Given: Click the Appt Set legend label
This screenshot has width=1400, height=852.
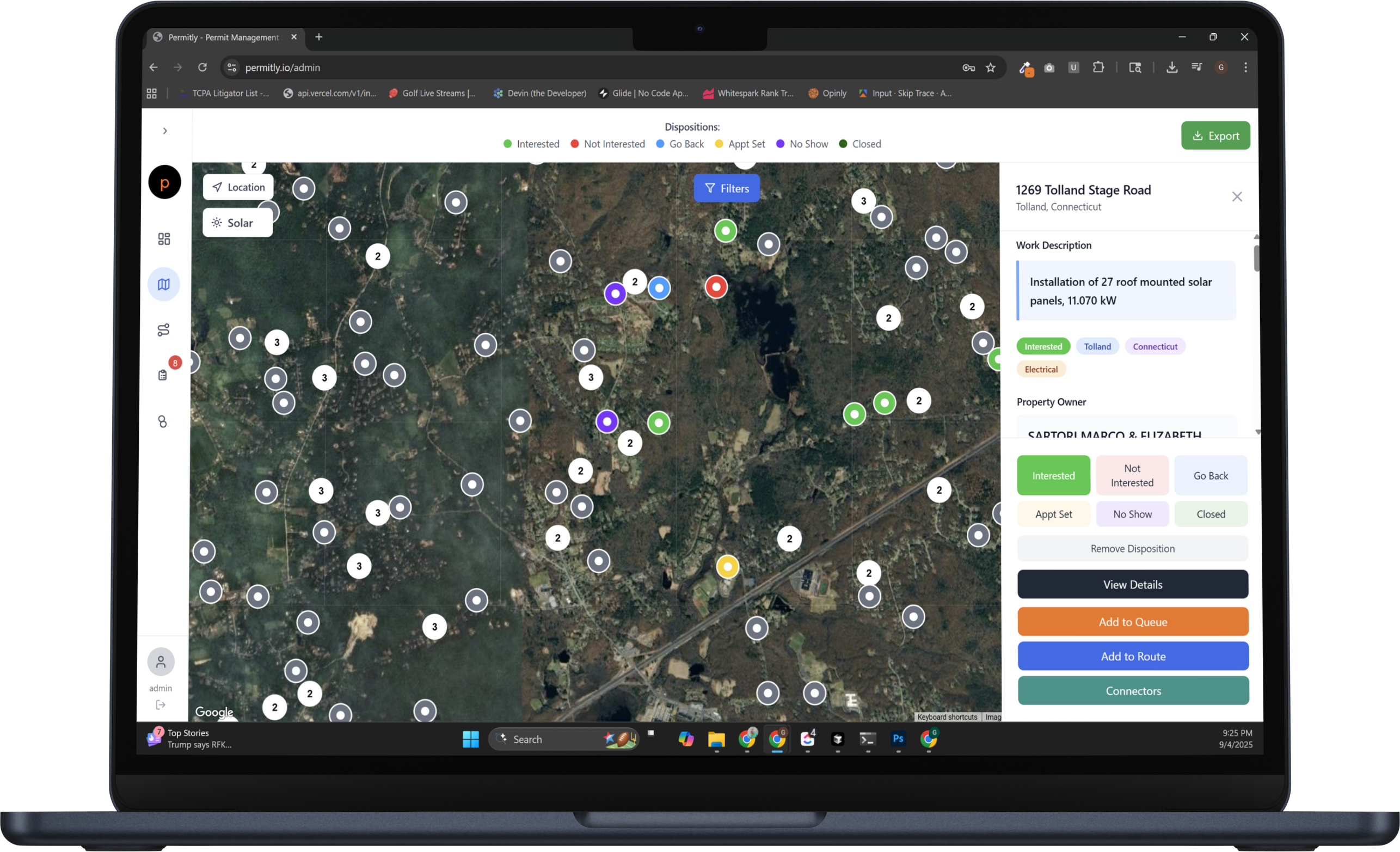Looking at the screenshot, I should point(747,144).
